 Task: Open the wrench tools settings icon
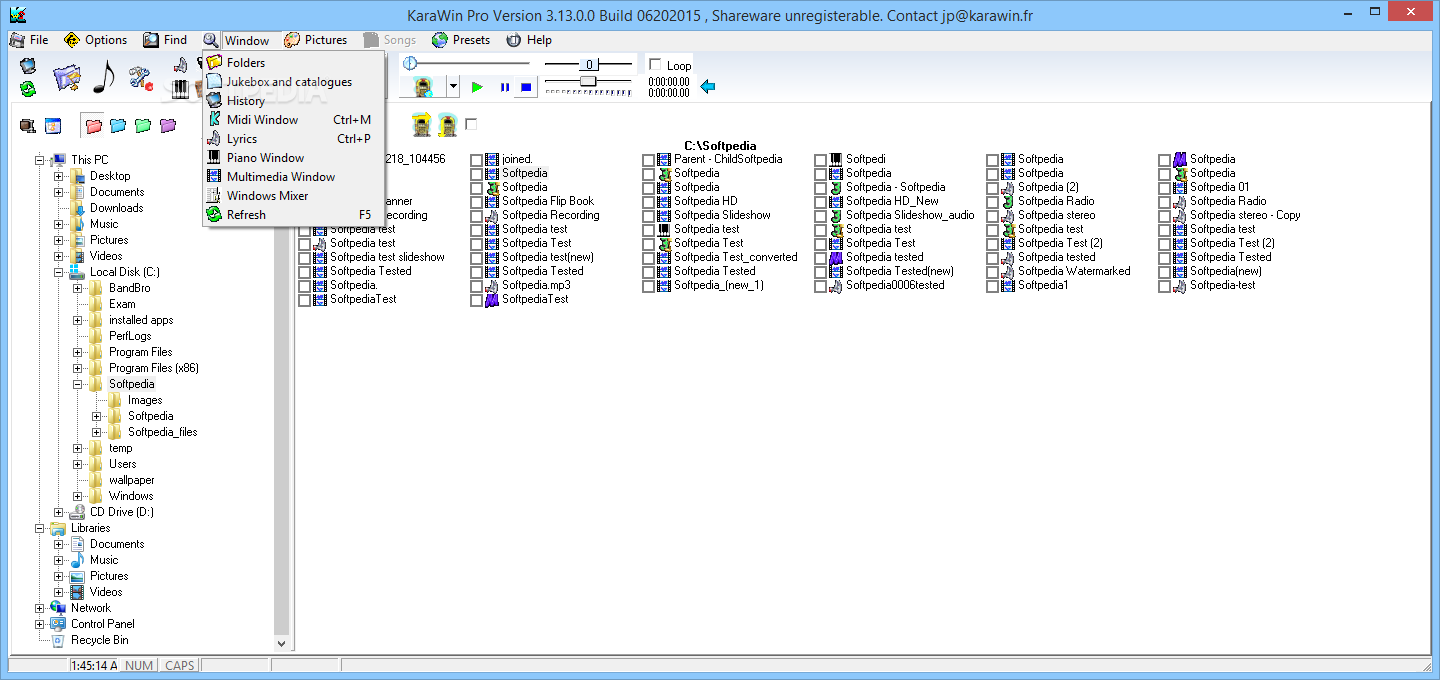pyautogui.click(x=140, y=78)
